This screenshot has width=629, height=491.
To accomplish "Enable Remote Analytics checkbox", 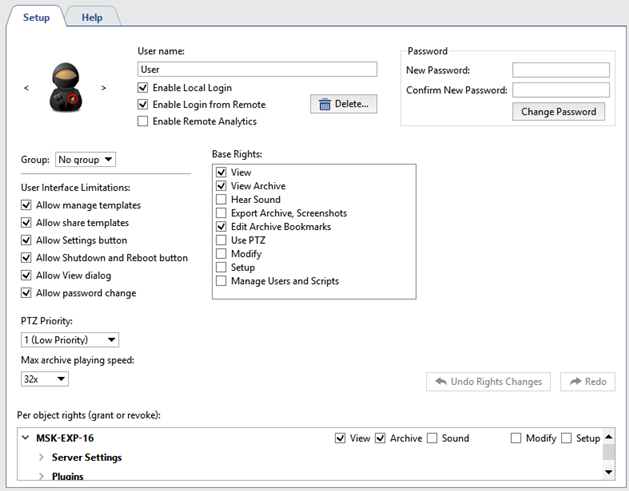I will pos(143,121).
